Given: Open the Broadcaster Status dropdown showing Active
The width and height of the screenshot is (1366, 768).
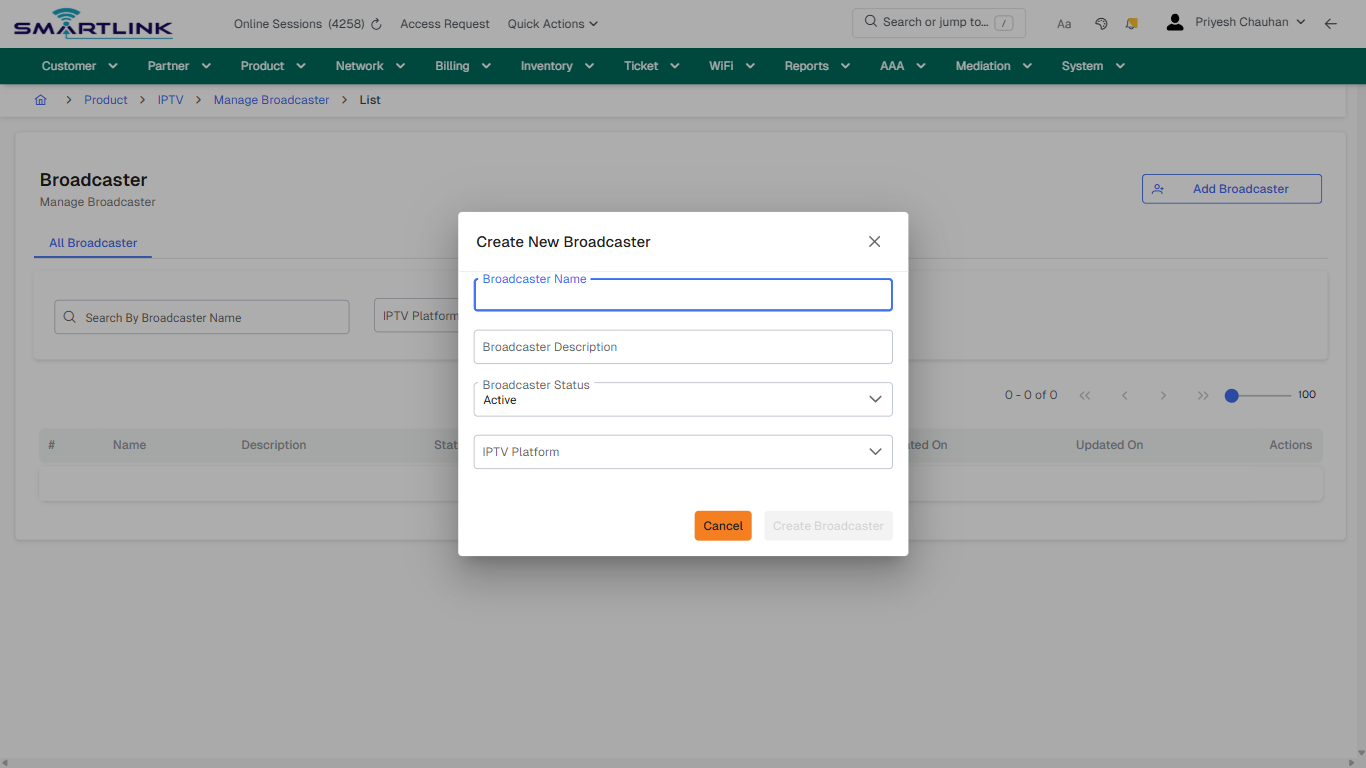Looking at the screenshot, I should coord(683,399).
